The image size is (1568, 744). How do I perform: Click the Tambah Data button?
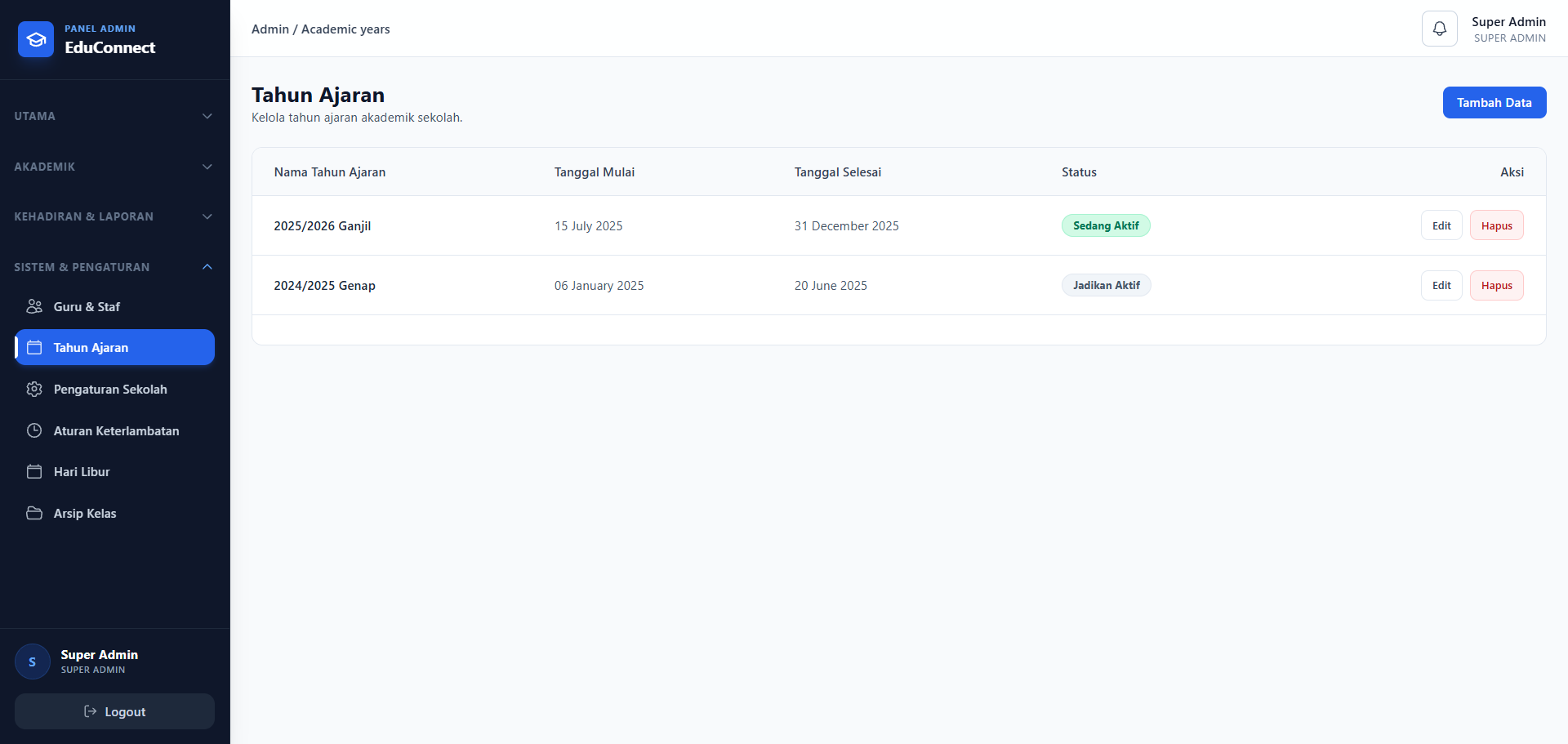point(1494,102)
